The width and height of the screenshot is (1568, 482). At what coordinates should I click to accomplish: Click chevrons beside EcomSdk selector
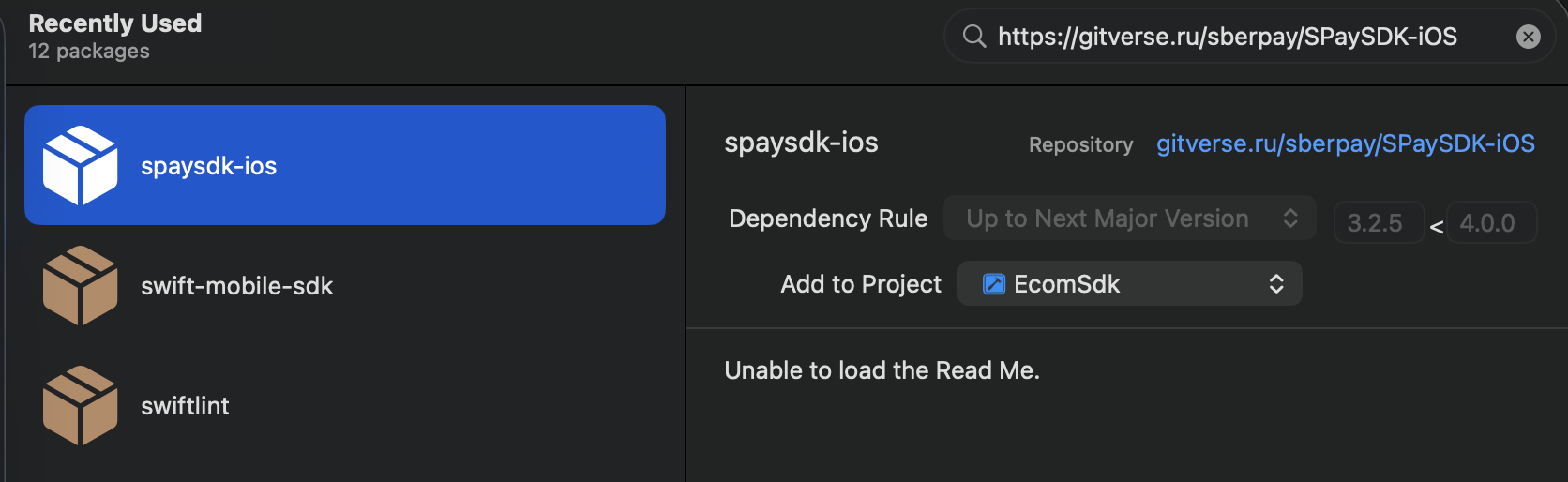pyautogui.click(x=1276, y=284)
